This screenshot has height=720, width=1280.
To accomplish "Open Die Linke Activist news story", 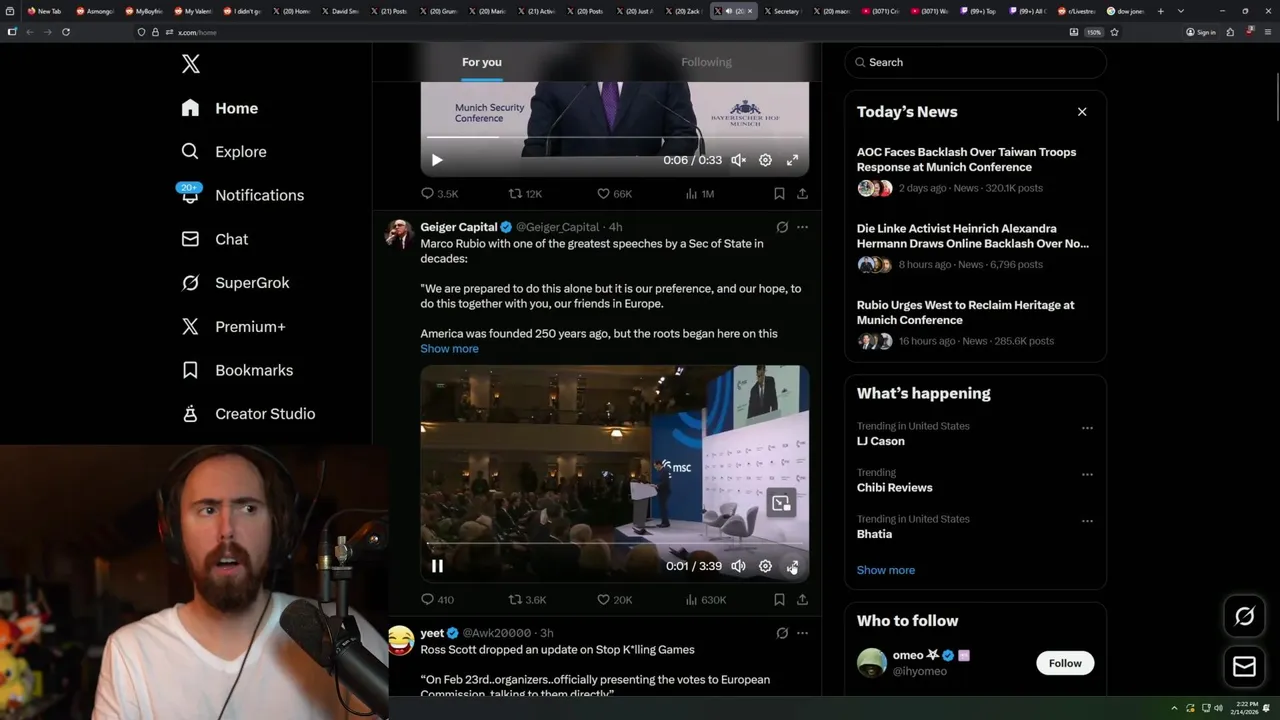I will tap(975, 248).
